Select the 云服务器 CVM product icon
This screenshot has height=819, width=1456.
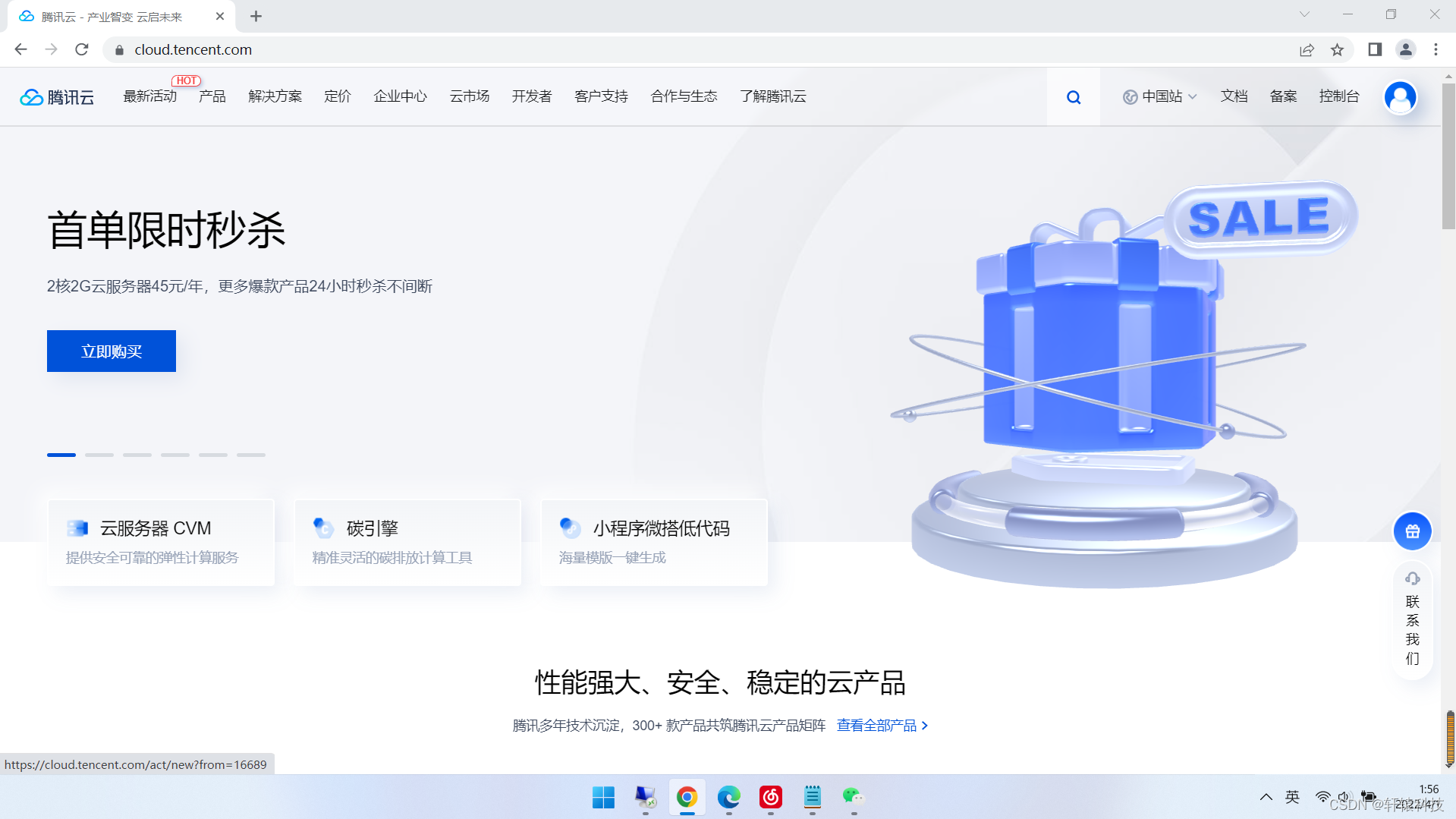click(78, 528)
